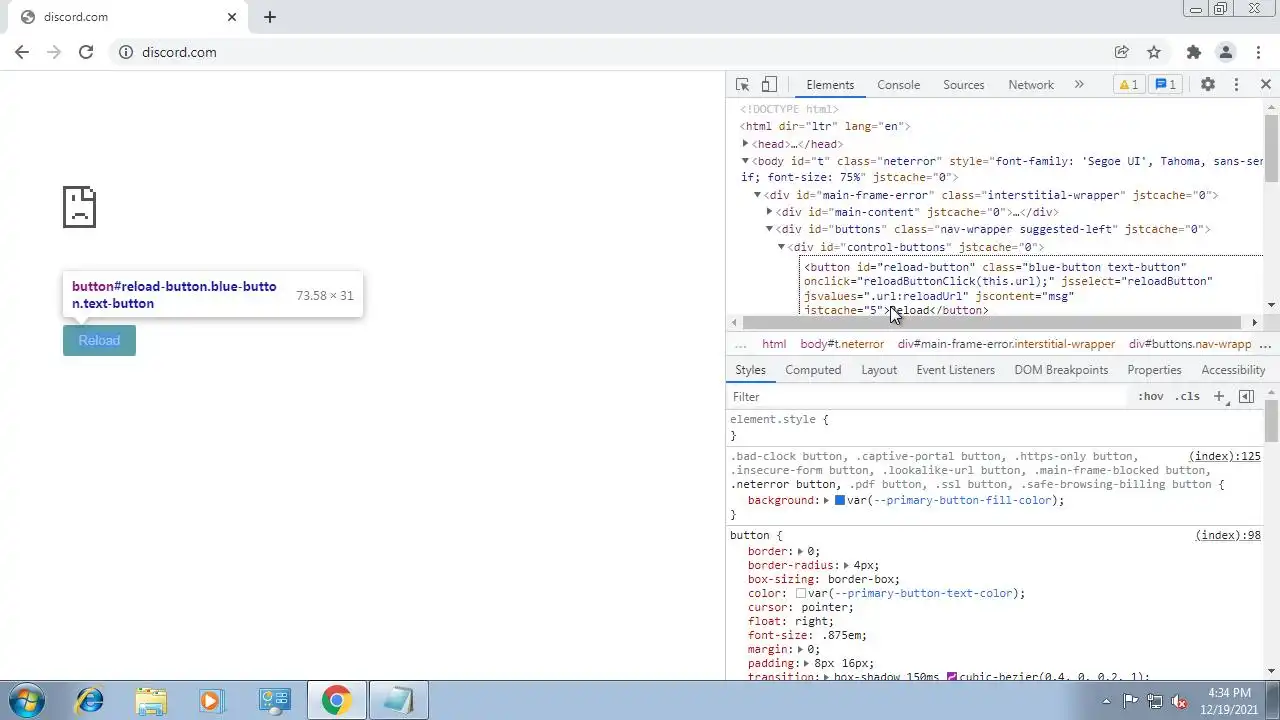This screenshot has height=720, width=1280.
Task: Open the Properties tab
Action: click(x=1154, y=370)
